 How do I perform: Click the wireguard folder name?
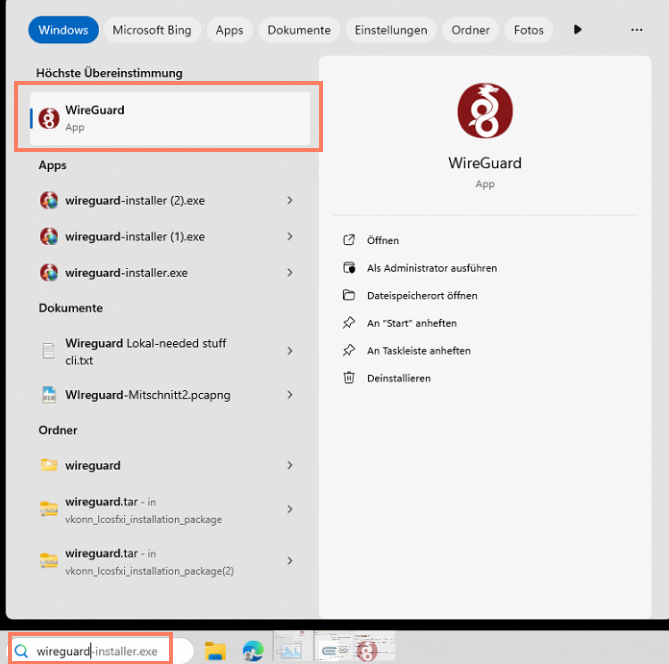click(x=93, y=465)
